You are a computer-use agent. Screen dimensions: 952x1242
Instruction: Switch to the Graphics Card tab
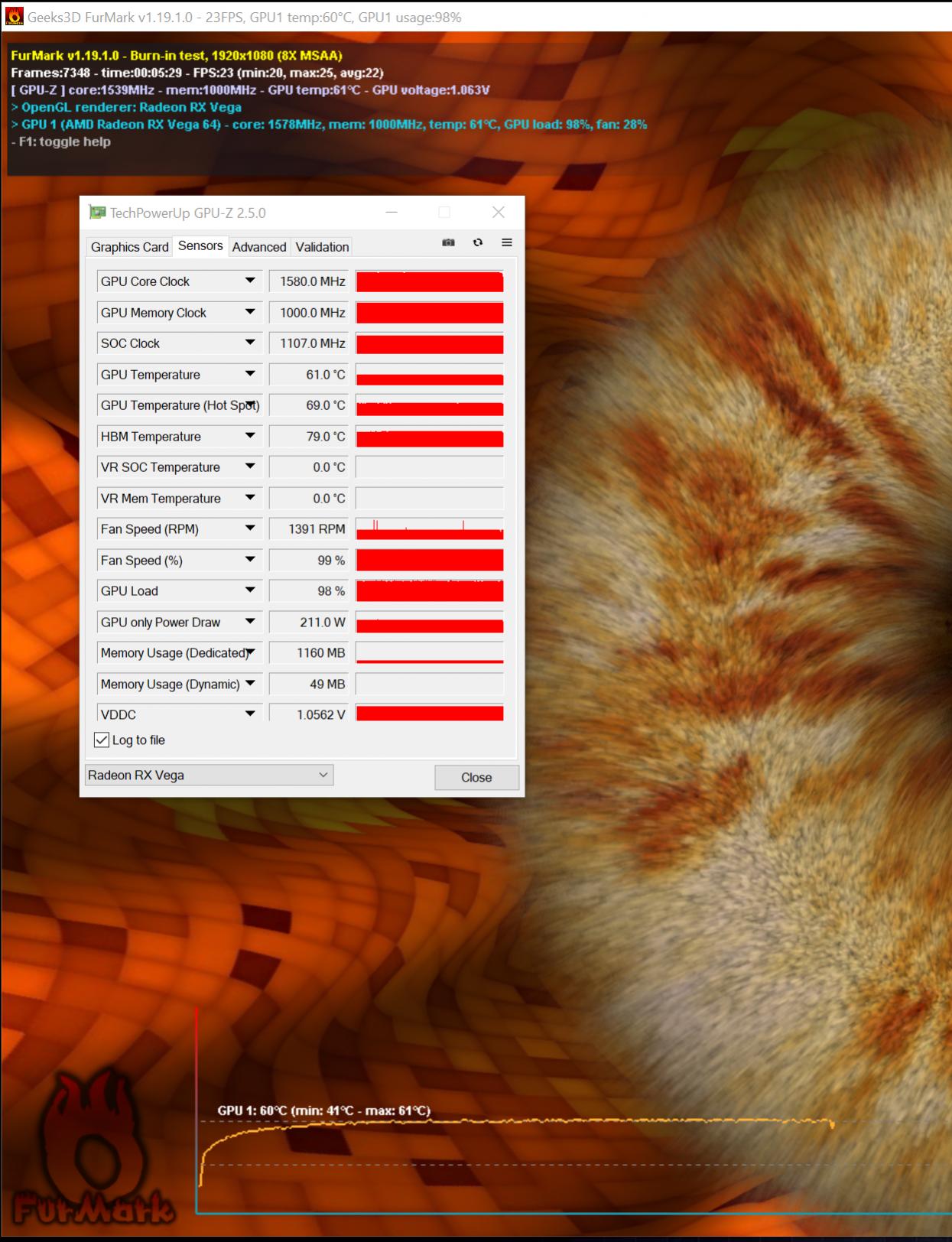click(129, 247)
